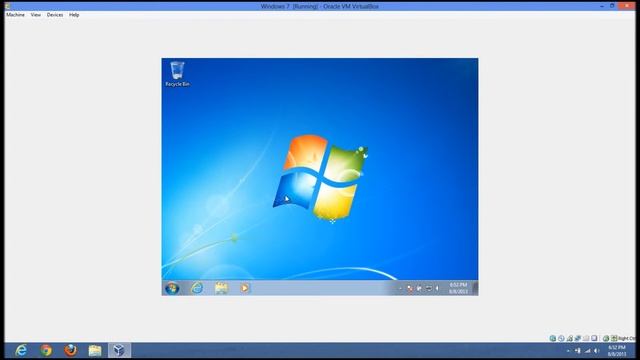Viewport: 640px width, 360px height.
Task: Click the guest network monitor tray icon
Action: (429, 289)
